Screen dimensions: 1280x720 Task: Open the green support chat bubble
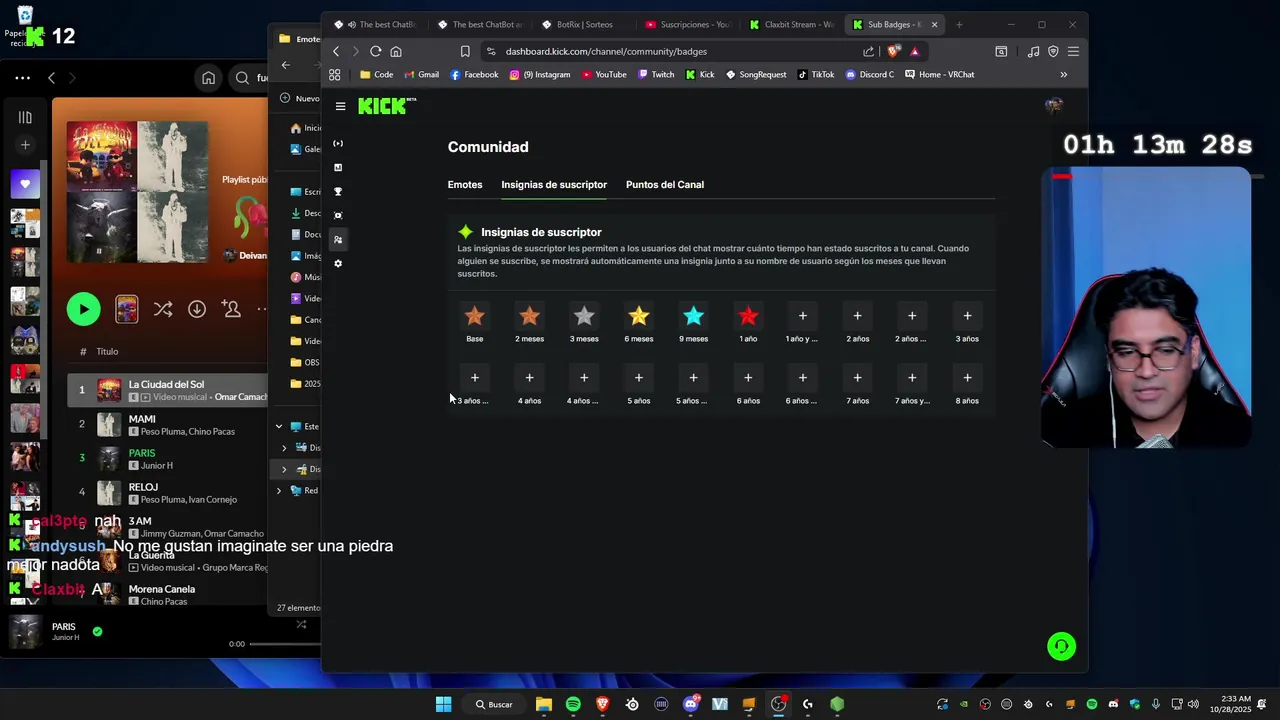click(1061, 646)
